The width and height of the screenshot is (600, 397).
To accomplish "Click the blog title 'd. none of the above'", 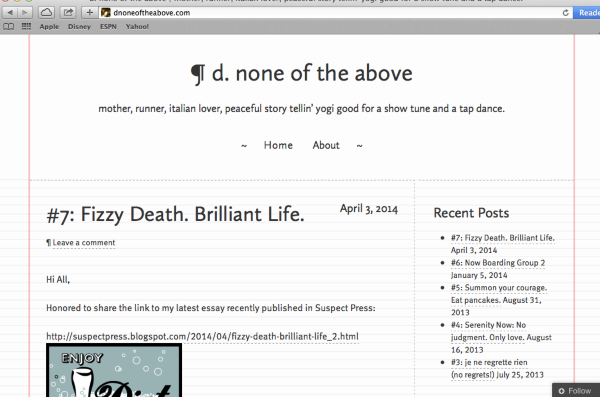I will click(302, 74).
